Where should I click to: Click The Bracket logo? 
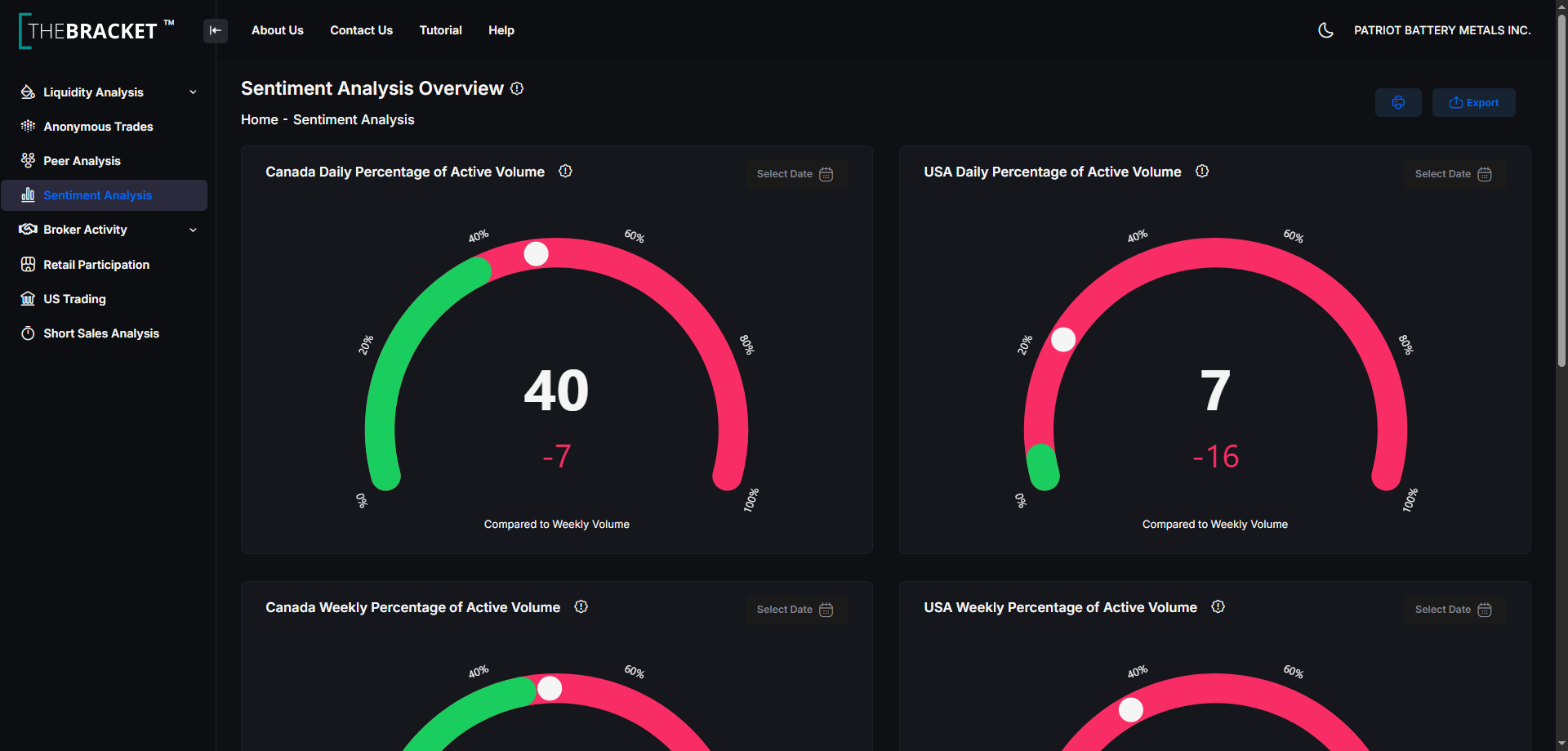tap(96, 30)
